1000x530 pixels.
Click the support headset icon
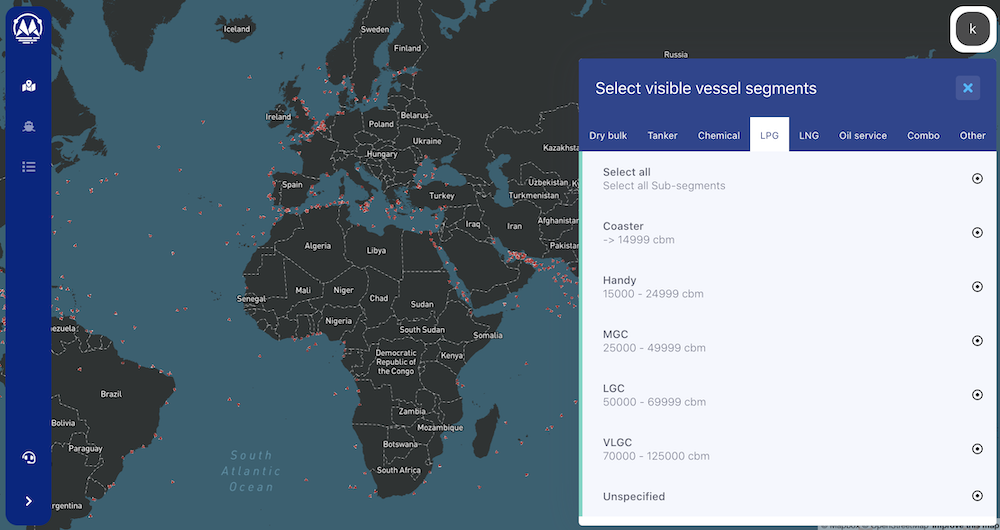(29, 458)
